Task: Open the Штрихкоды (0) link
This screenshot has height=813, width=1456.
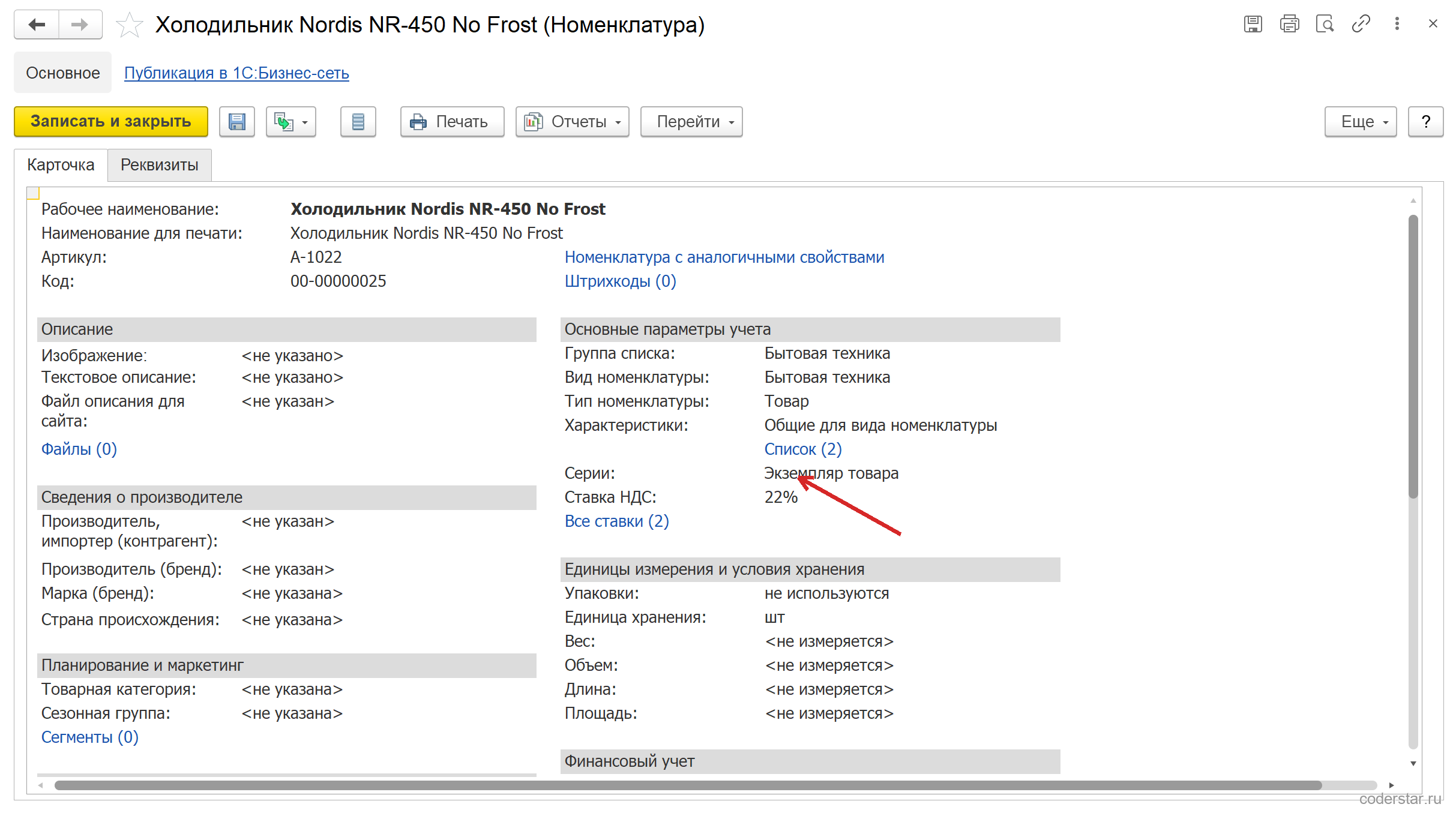Action: pyautogui.click(x=621, y=281)
